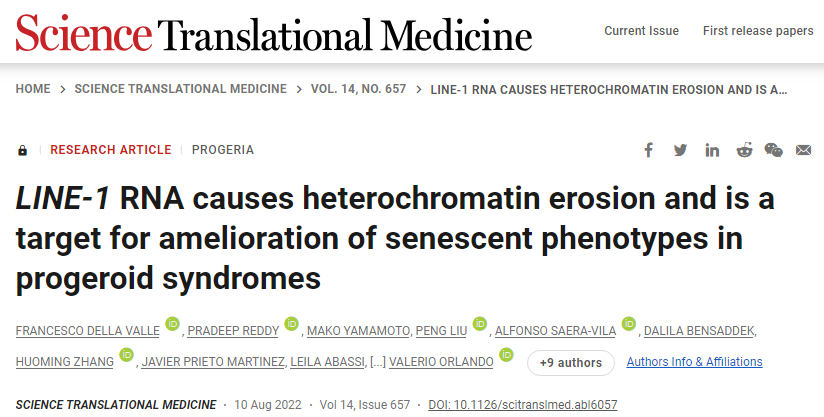Screen dimensions: 824x417
Task: Share article on Facebook
Action: 649,150
